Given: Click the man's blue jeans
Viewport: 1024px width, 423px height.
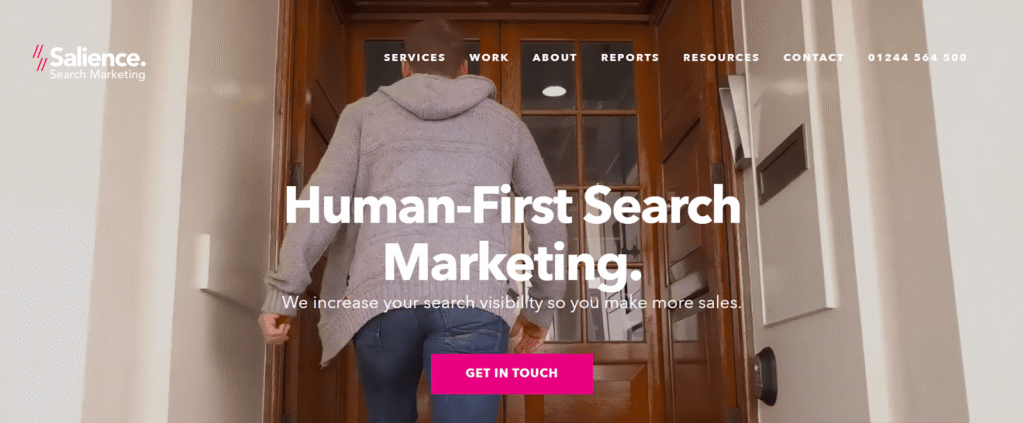Looking at the screenshot, I should [431, 364].
